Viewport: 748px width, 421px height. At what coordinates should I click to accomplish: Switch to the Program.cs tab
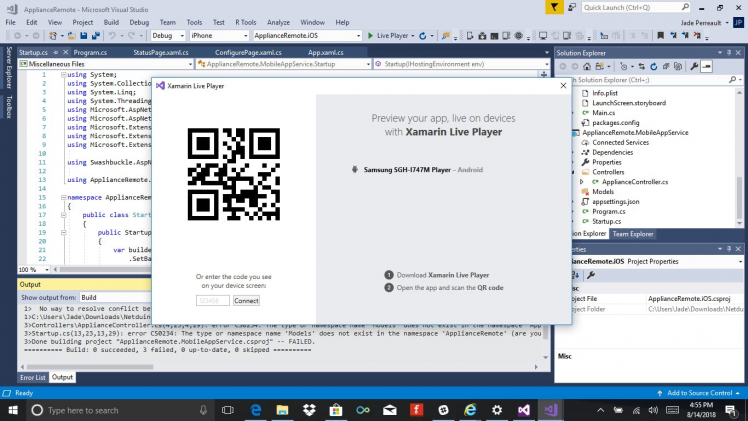pos(90,52)
